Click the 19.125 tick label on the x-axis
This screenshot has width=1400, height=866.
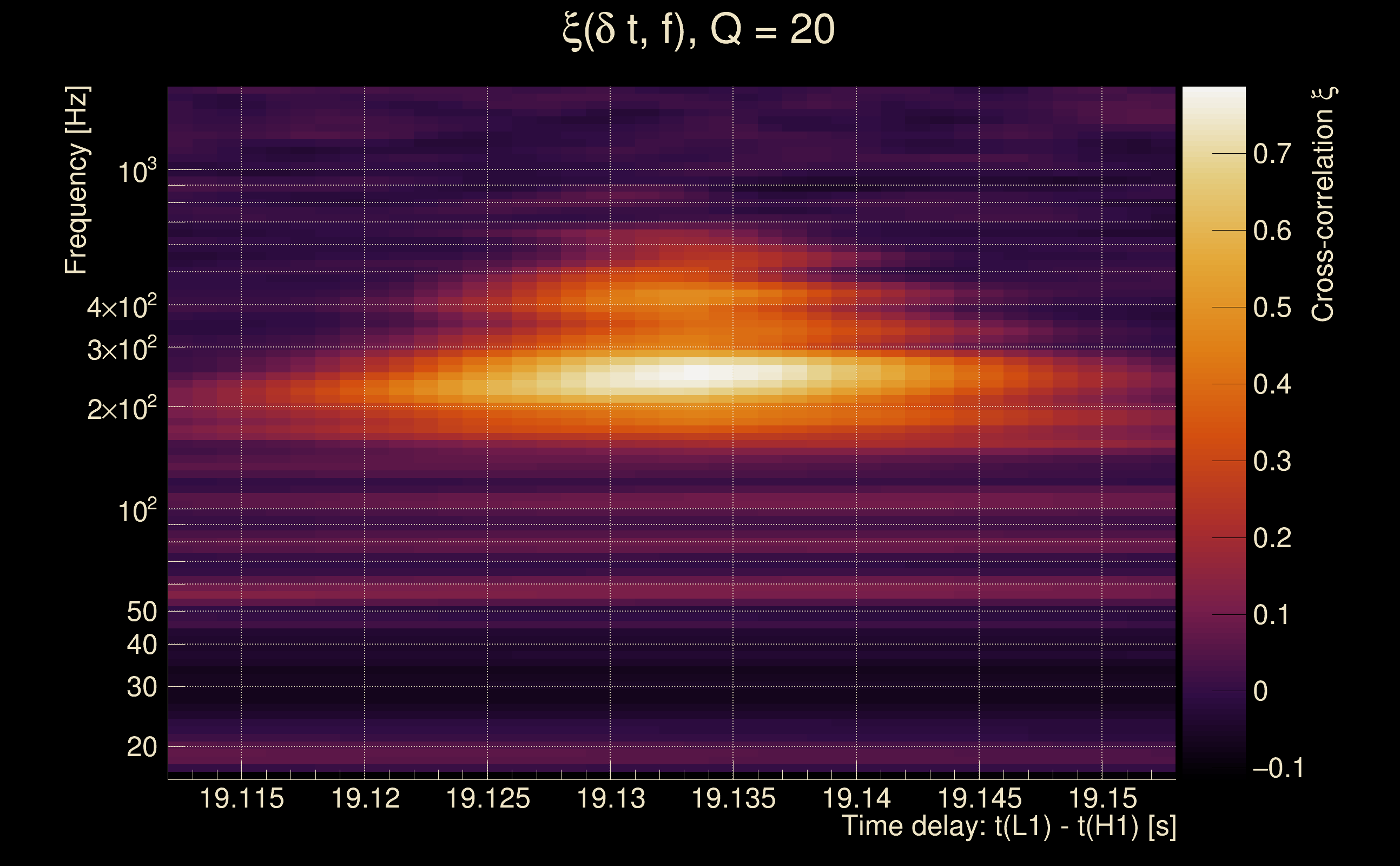pos(487,798)
